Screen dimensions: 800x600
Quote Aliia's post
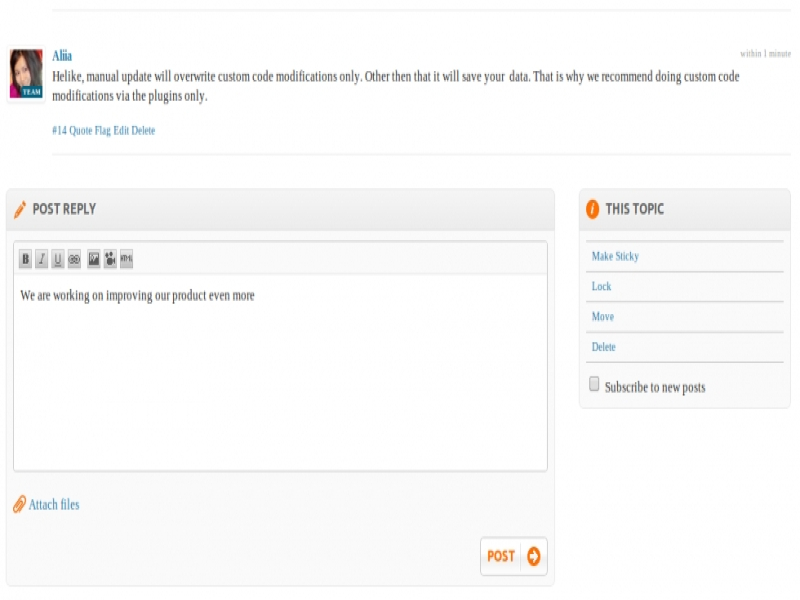(x=80, y=131)
